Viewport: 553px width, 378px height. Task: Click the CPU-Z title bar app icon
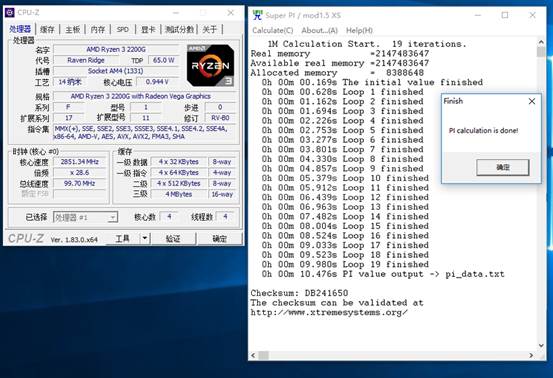point(10,13)
